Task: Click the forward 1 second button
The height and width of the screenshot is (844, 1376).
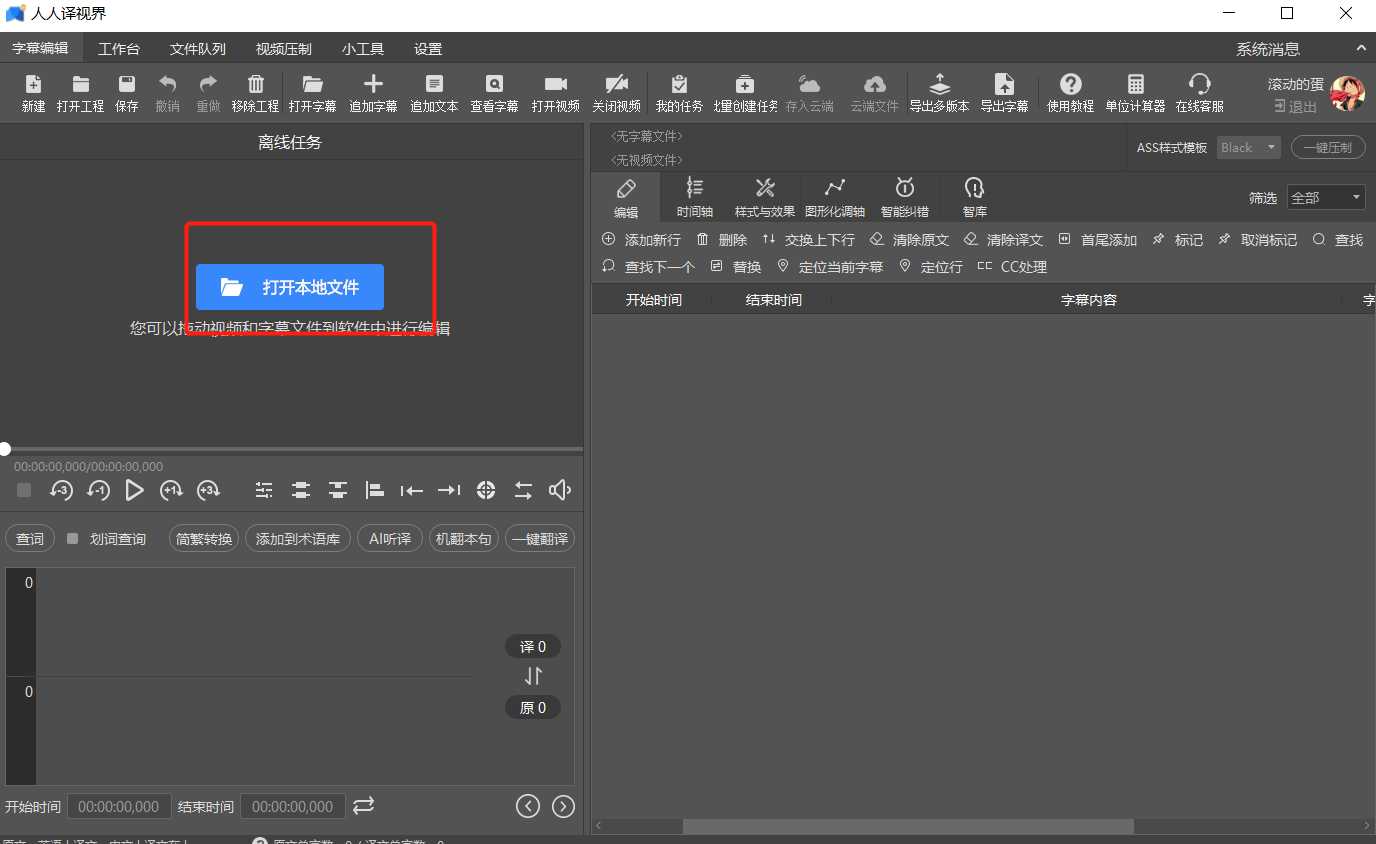Action: click(171, 490)
